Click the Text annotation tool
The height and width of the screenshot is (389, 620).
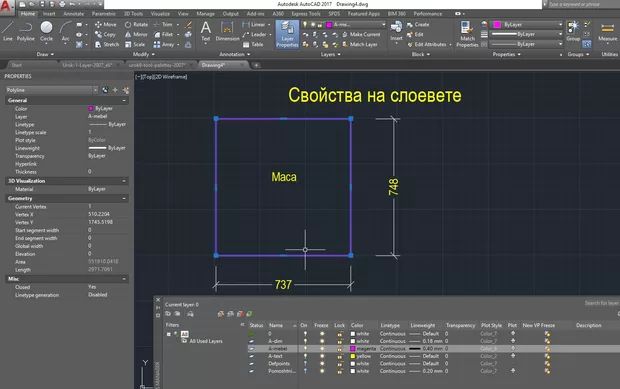coord(206,31)
